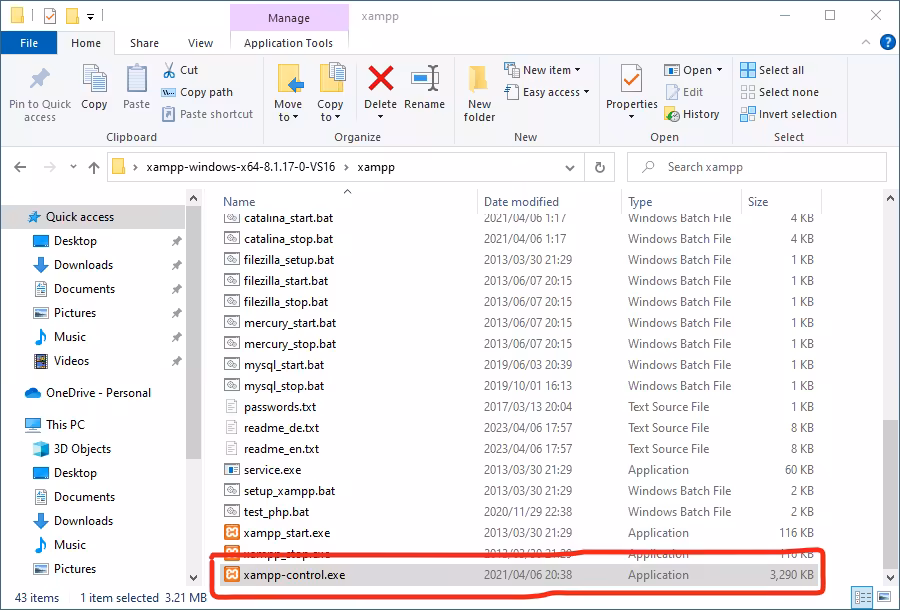Click Paste shortcut in ribbon
Screen dimensions: 900x610
[x=208, y=114]
